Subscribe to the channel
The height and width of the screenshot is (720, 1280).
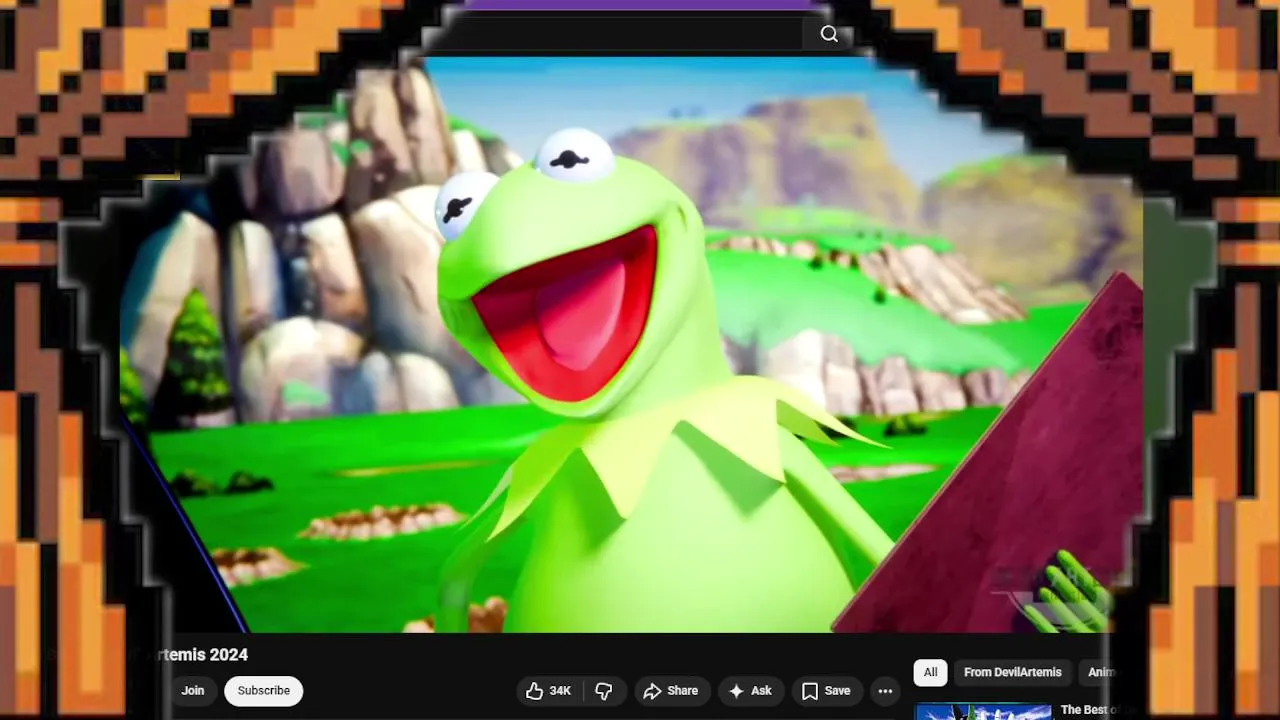(264, 691)
